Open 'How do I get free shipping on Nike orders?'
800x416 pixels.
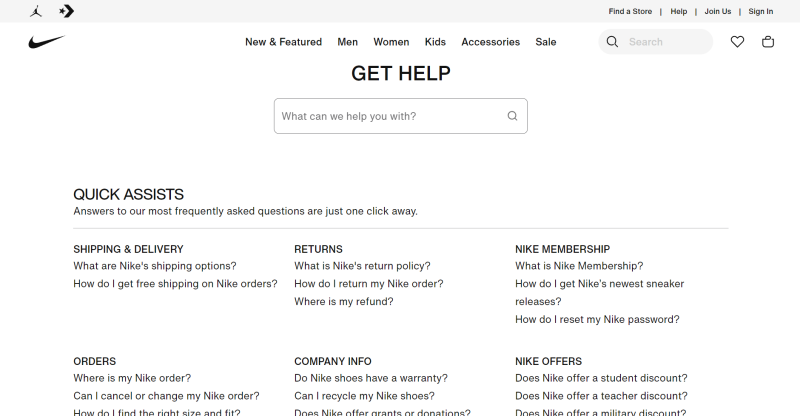(x=175, y=284)
